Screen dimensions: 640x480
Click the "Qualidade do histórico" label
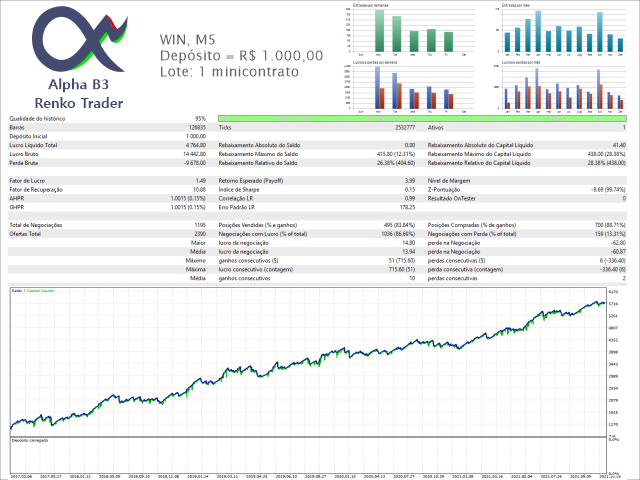(x=37, y=119)
